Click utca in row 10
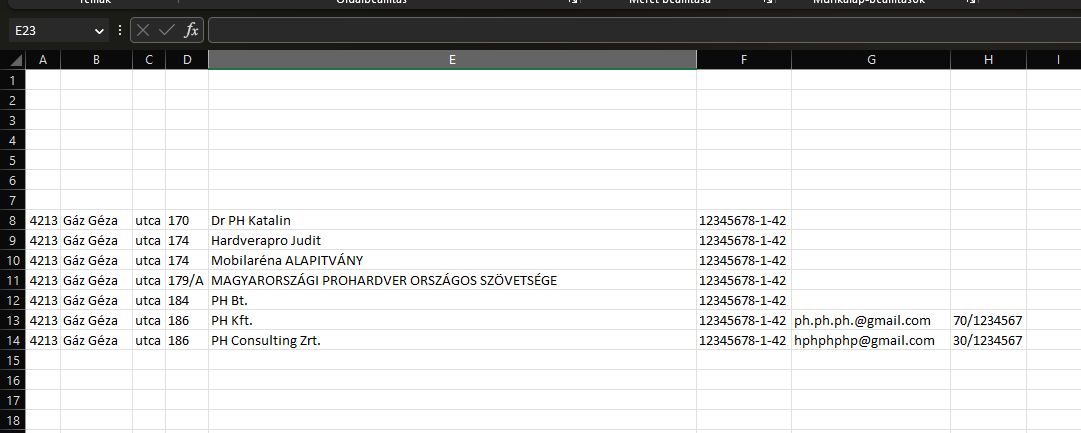 pos(149,261)
